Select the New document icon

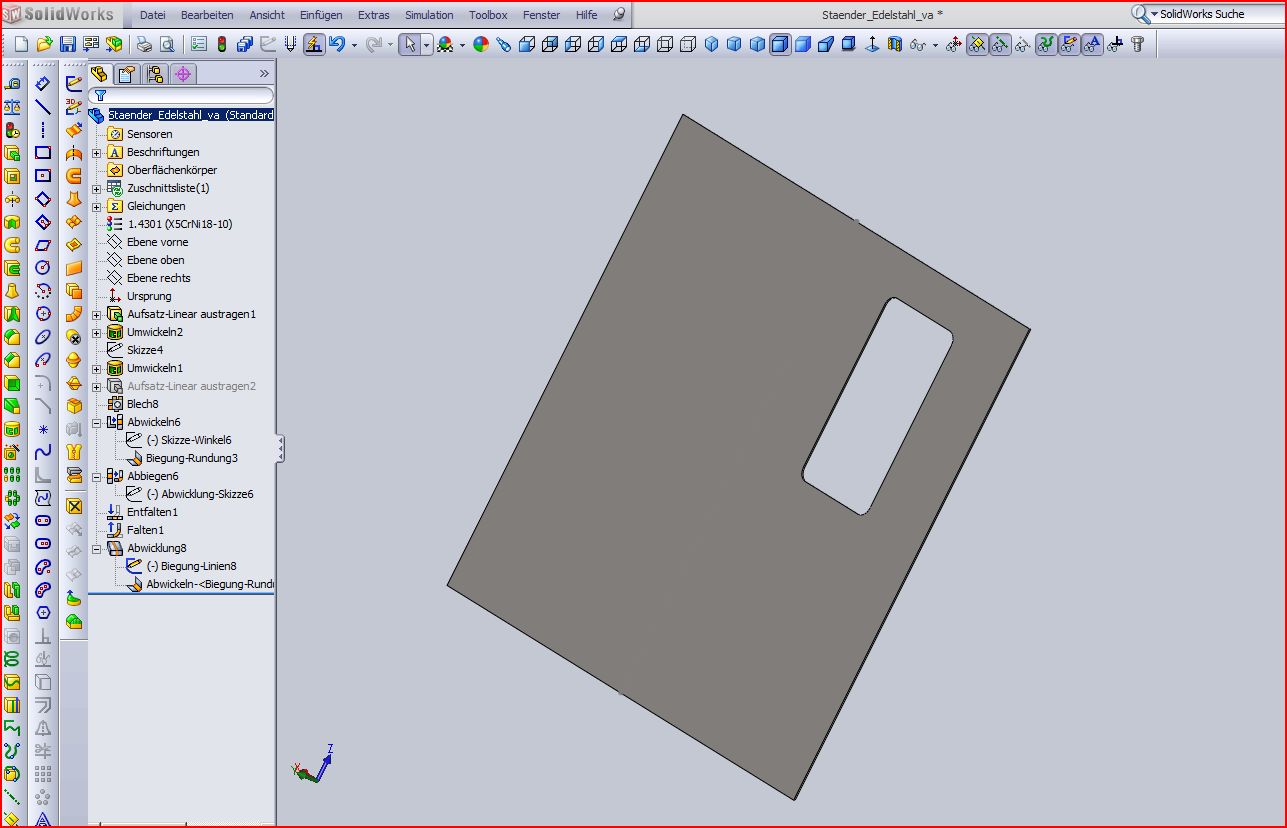(21, 44)
